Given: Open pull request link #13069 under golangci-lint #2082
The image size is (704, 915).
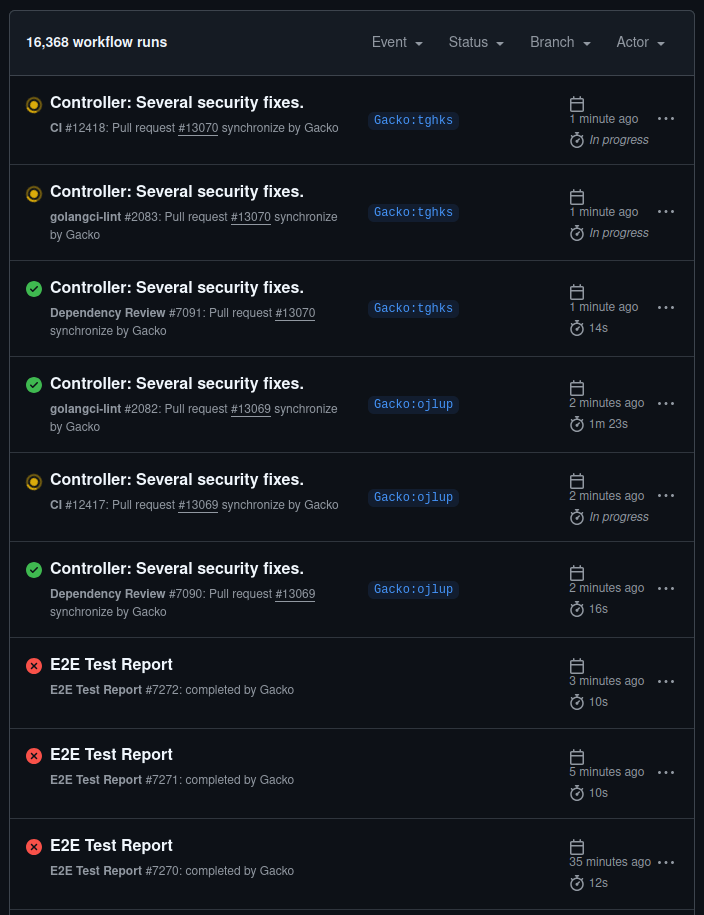Looking at the screenshot, I should coord(251,408).
